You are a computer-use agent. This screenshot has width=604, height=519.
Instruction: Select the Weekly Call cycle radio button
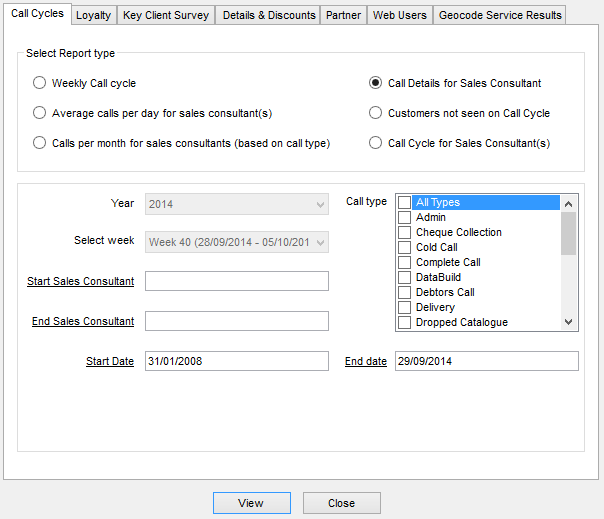tap(40, 83)
